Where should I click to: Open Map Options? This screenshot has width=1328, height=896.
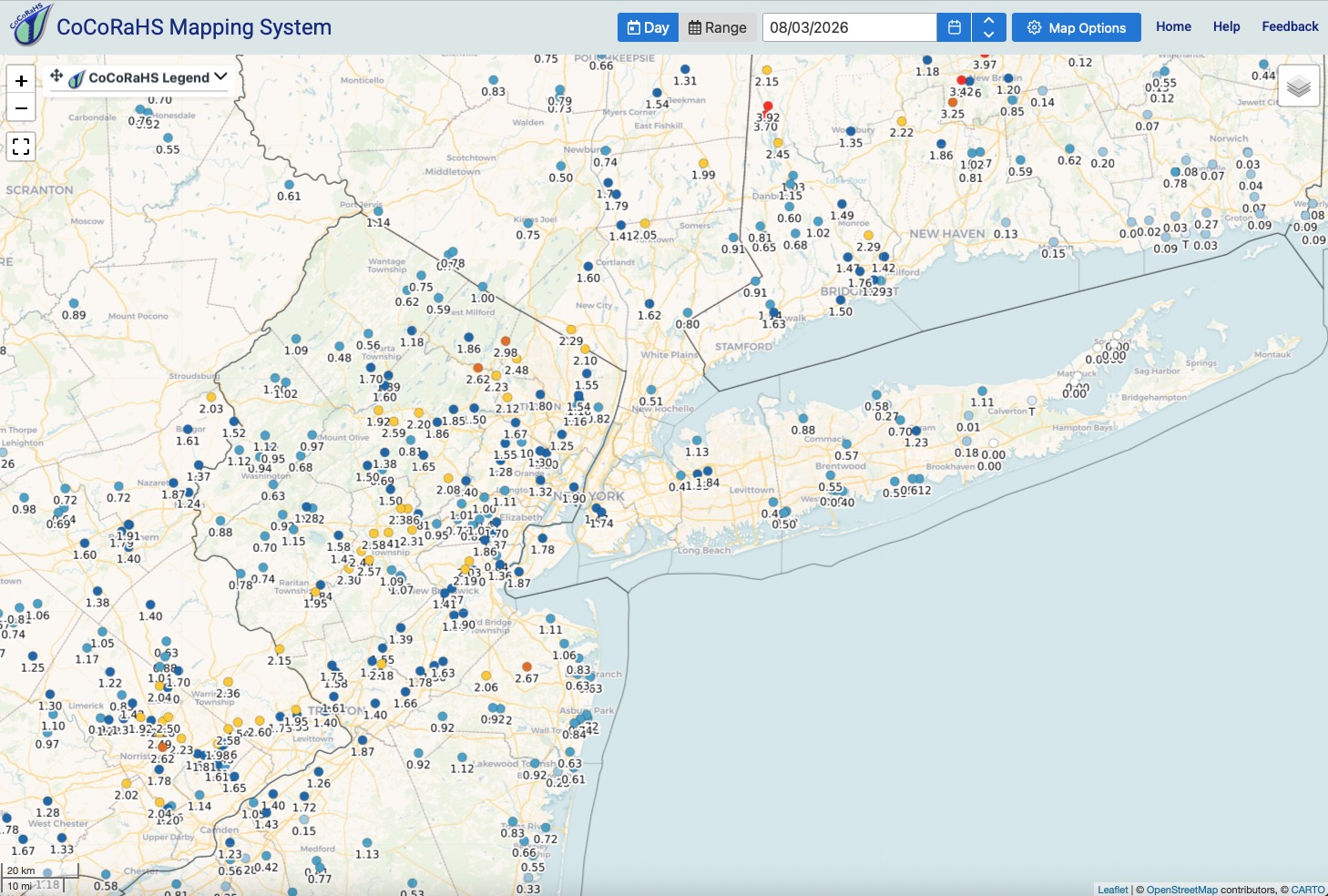click(x=1076, y=27)
